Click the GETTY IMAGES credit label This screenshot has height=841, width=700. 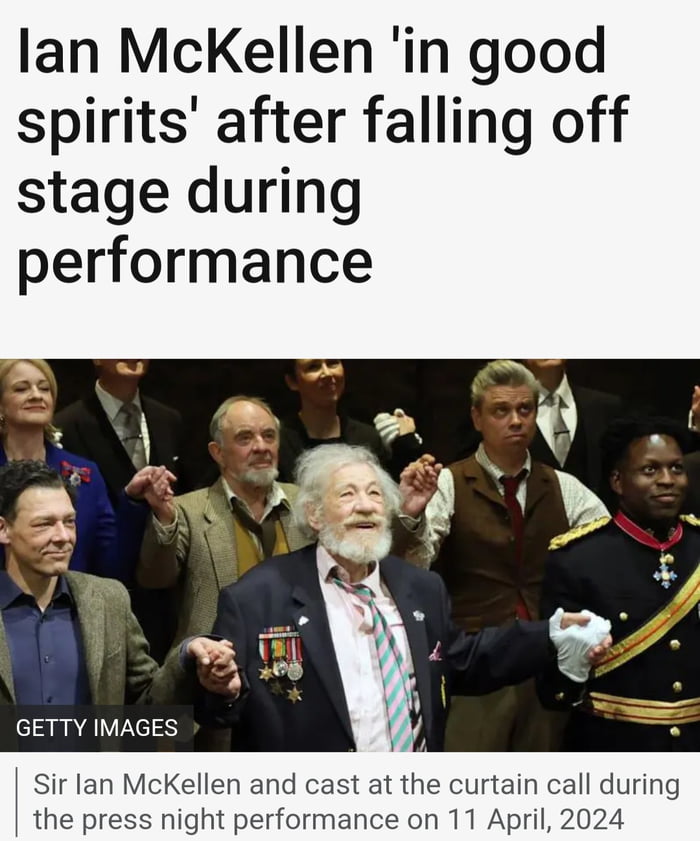(97, 728)
